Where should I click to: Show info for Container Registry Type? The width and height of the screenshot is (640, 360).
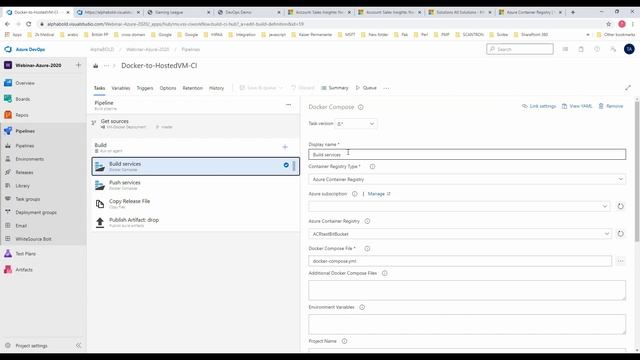[x=372, y=167]
